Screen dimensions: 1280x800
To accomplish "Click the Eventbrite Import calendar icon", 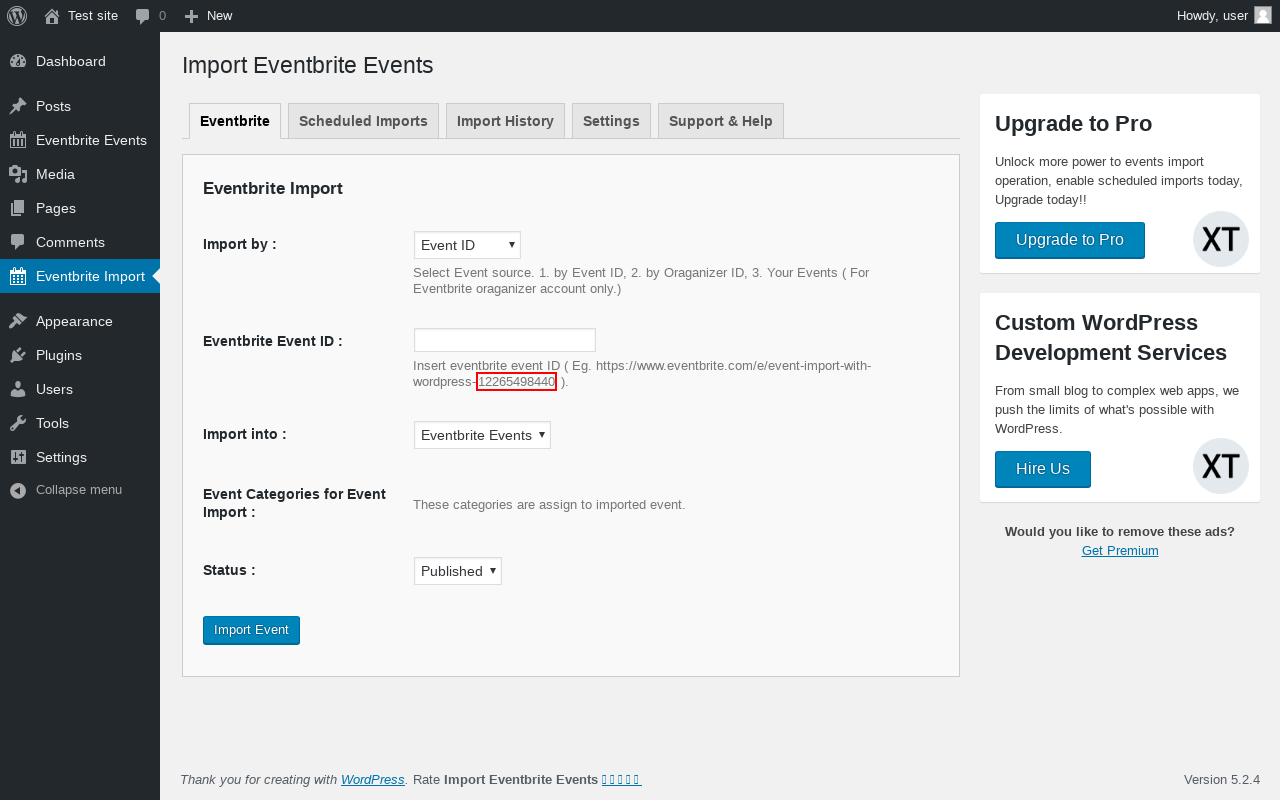I will click(x=18, y=276).
